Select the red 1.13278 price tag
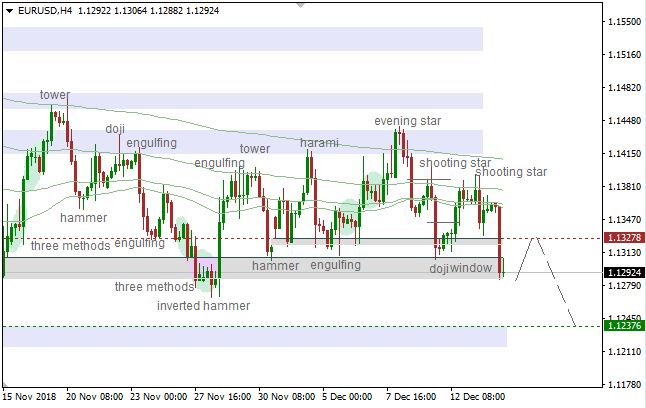Viewport: 646px width, 408px height. [x=624, y=238]
